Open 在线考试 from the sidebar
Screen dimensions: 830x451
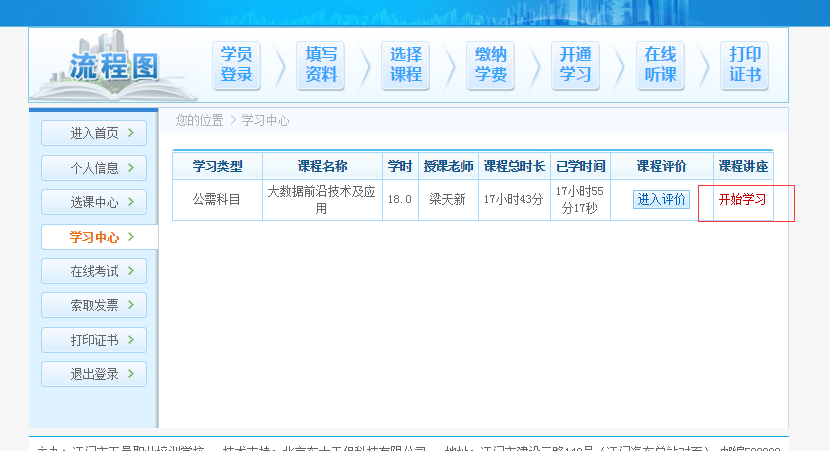(x=94, y=271)
